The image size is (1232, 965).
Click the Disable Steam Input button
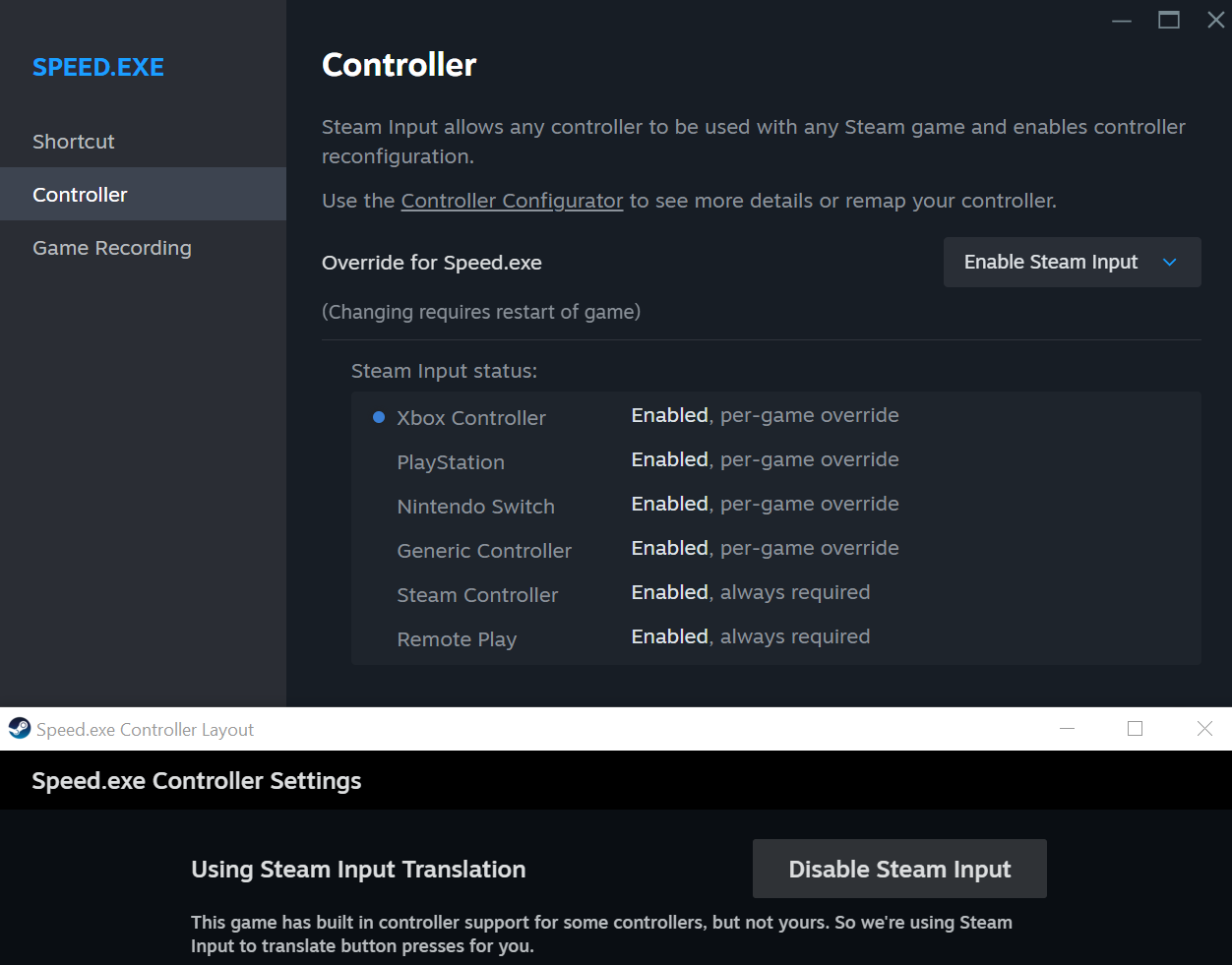(x=899, y=869)
